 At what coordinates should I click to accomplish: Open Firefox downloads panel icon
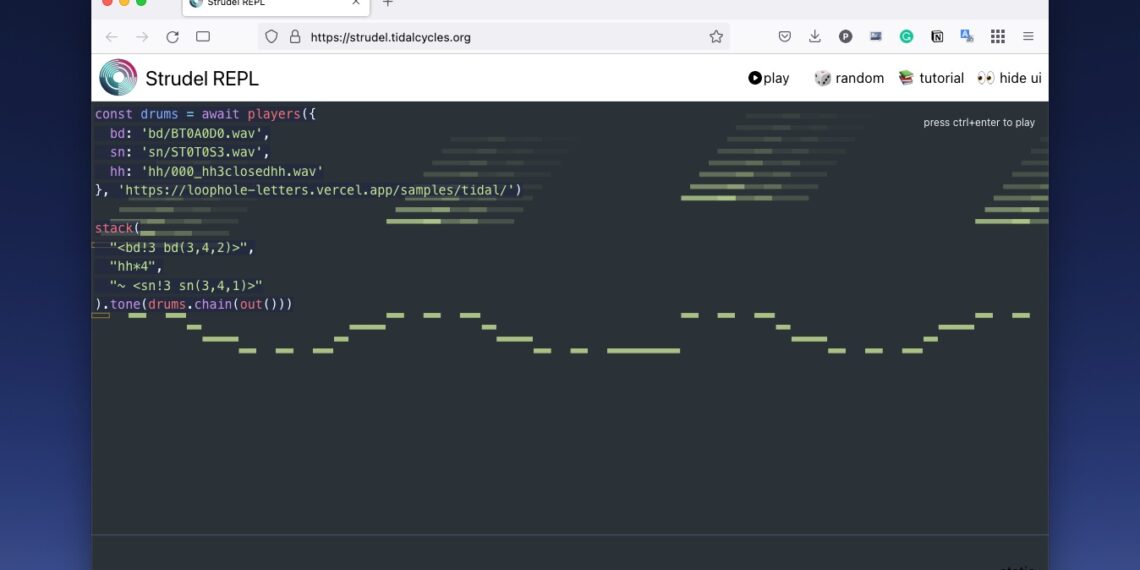pos(815,37)
